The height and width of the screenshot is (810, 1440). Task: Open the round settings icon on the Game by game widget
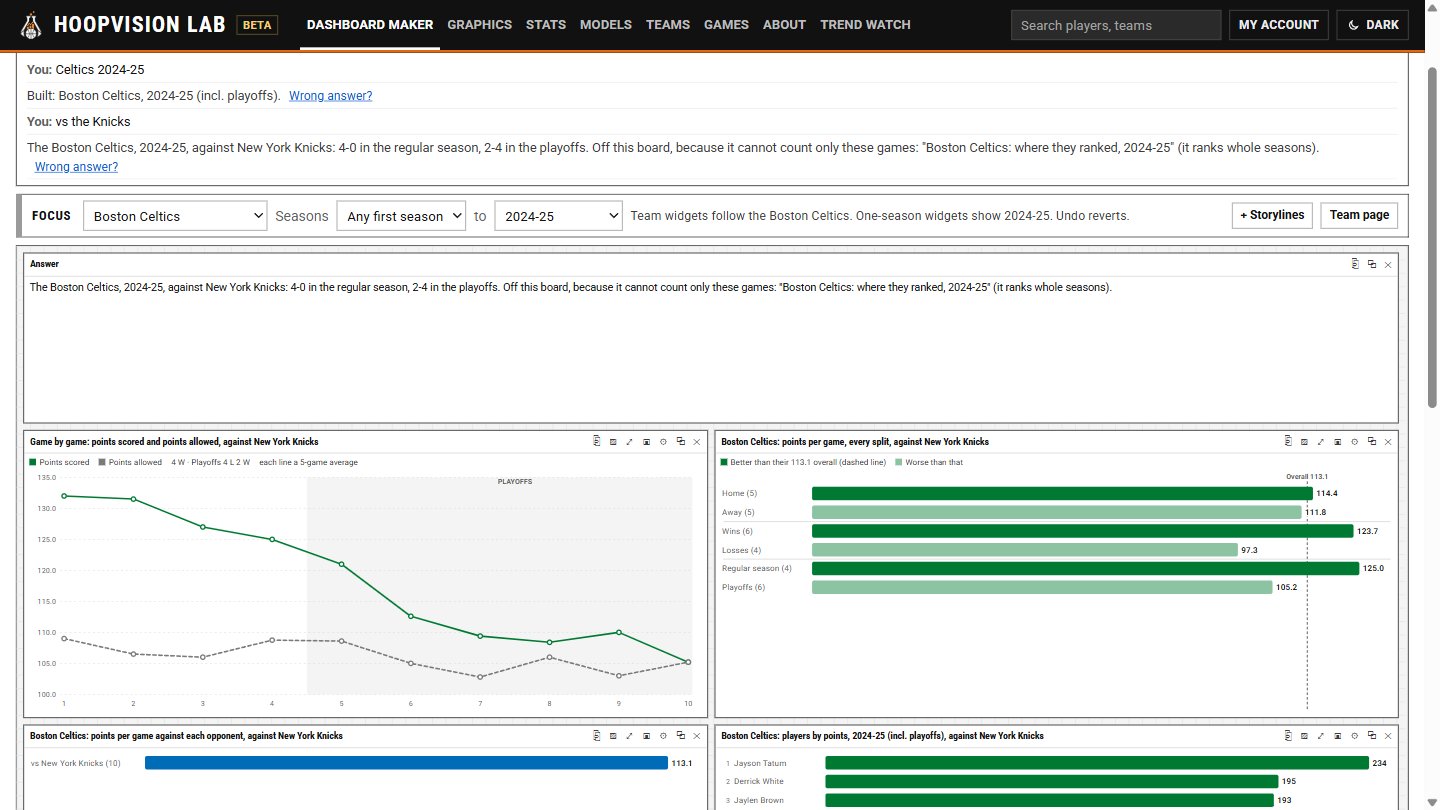663,441
